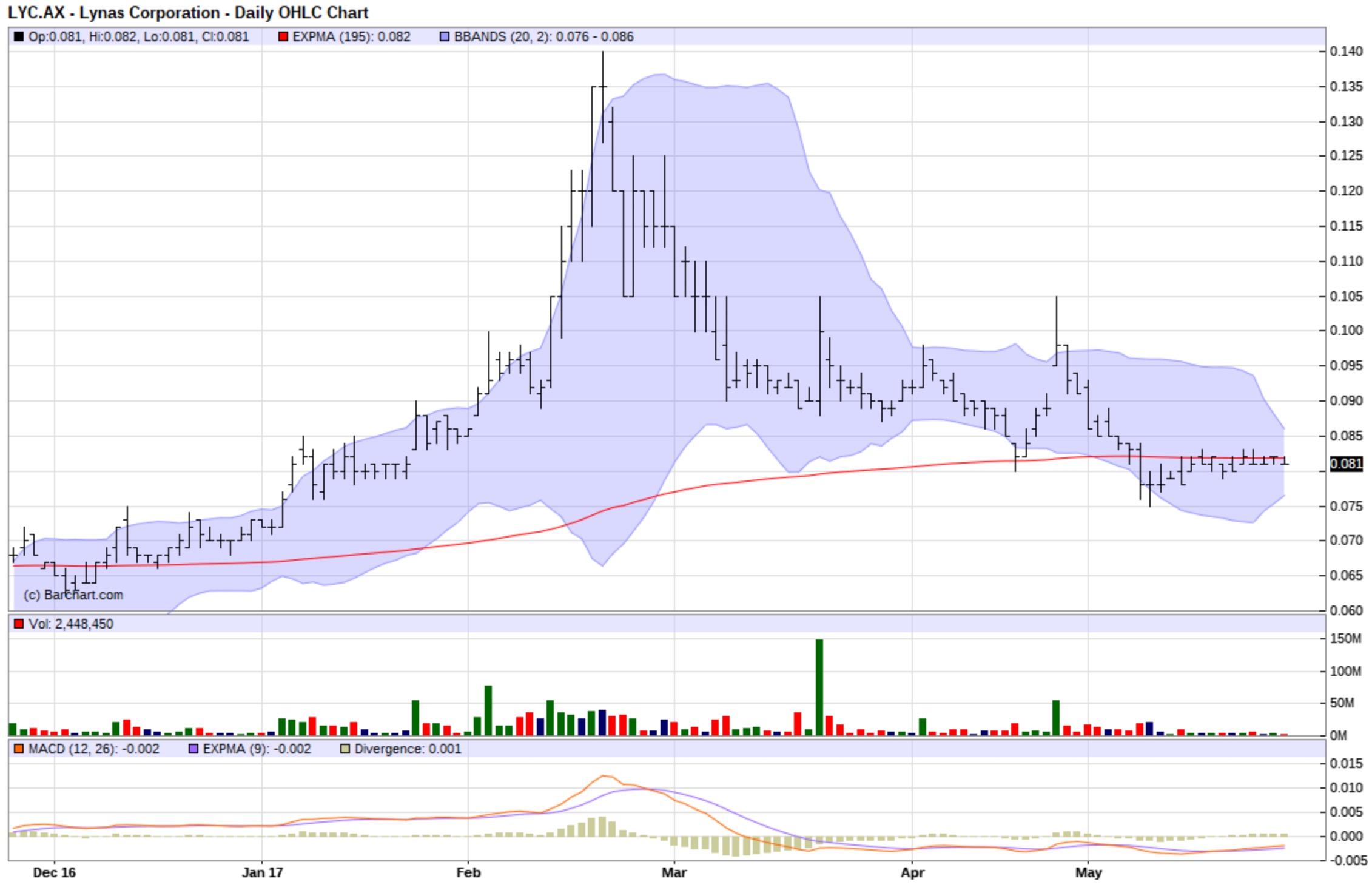
Task: Click the 0.075 price axis label
Action: [1347, 507]
